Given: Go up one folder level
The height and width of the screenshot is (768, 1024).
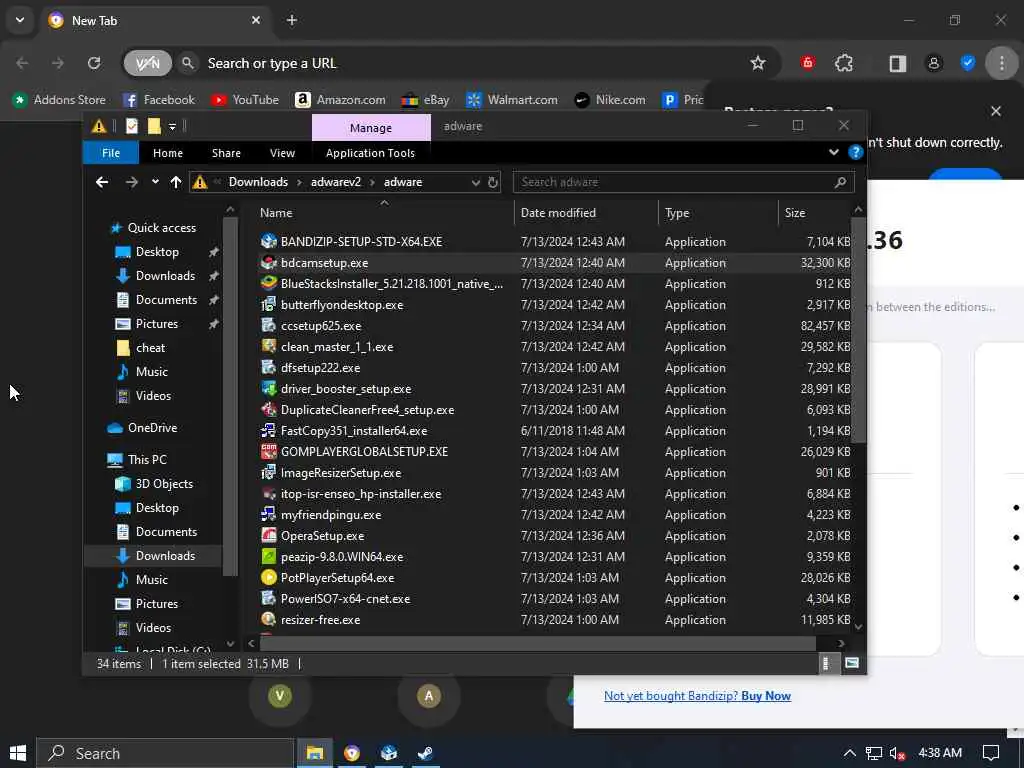Looking at the screenshot, I should [176, 182].
